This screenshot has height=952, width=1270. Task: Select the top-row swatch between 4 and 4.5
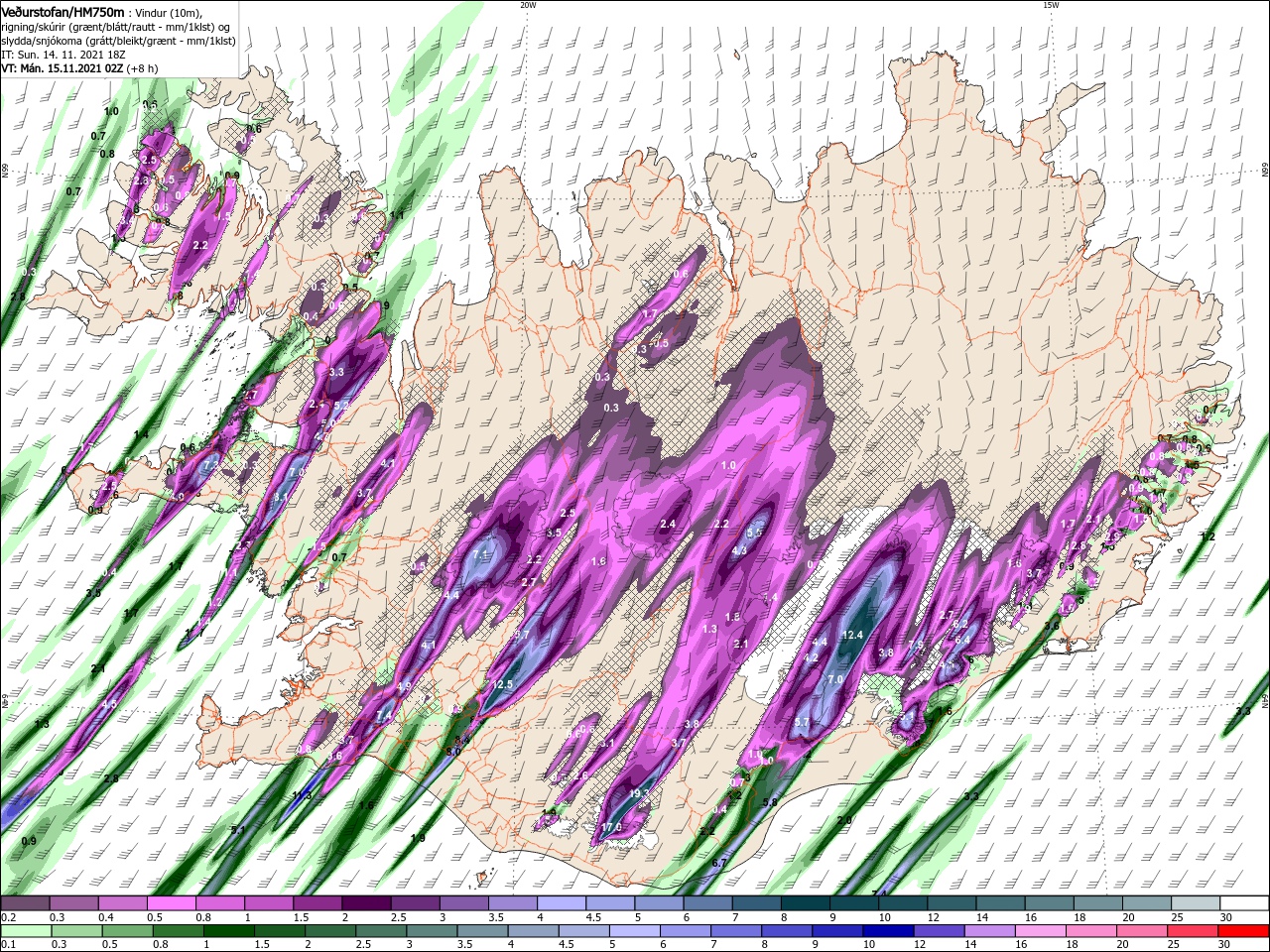[x=562, y=903]
